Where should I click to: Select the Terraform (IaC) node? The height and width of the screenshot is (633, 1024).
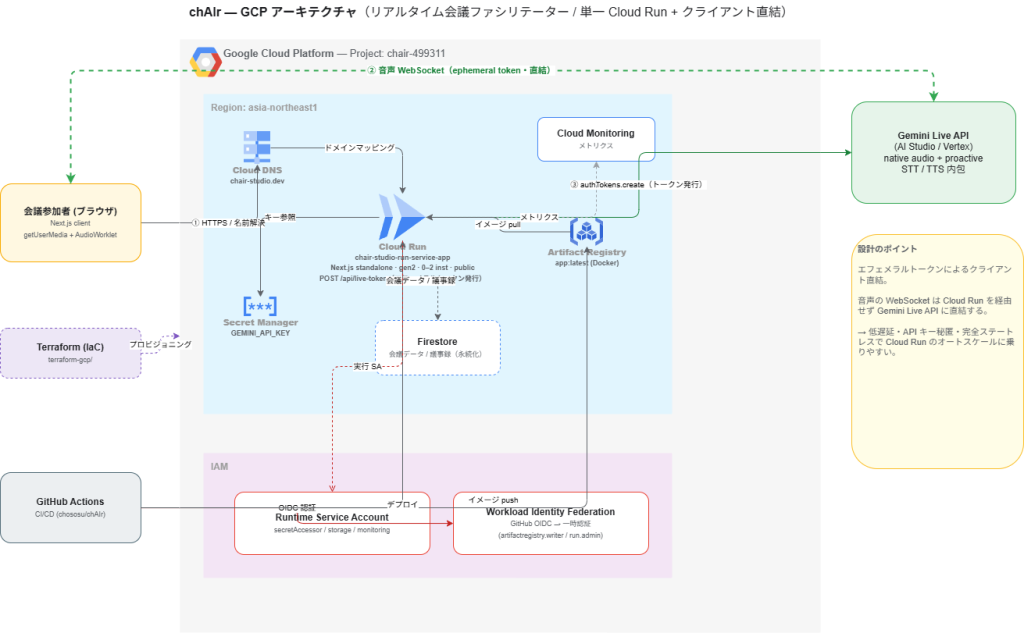pos(71,353)
